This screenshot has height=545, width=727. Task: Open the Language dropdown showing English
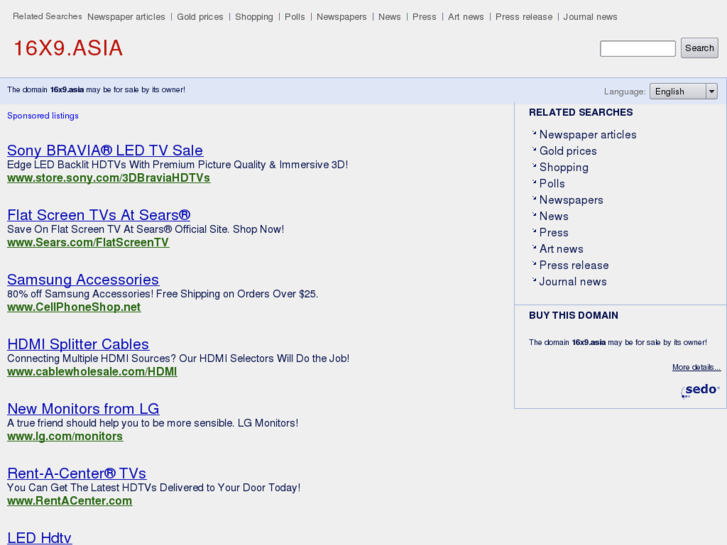[683, 91]
